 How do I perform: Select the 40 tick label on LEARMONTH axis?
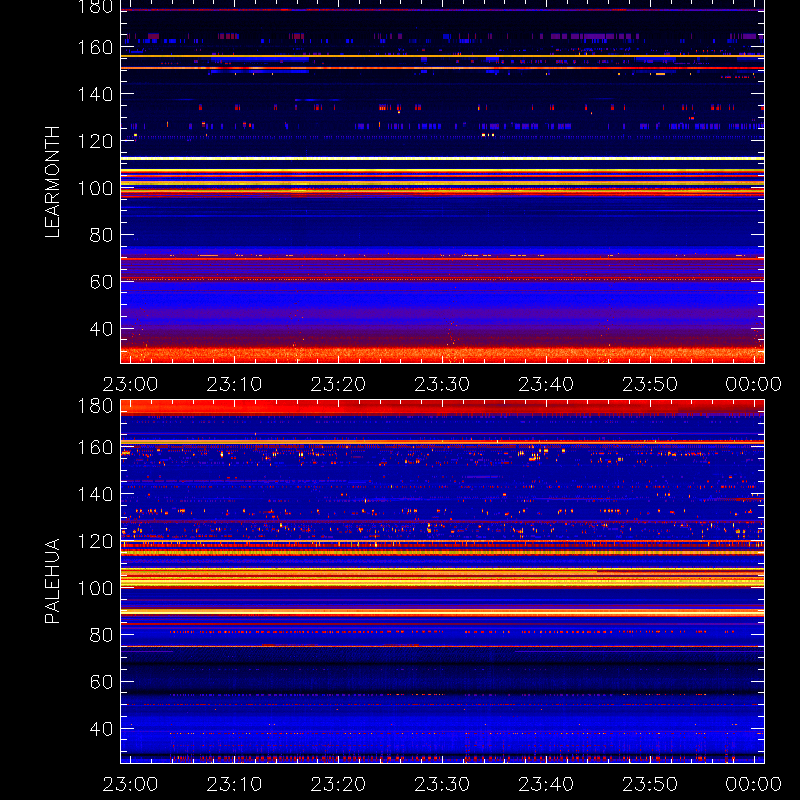point(101,329)
